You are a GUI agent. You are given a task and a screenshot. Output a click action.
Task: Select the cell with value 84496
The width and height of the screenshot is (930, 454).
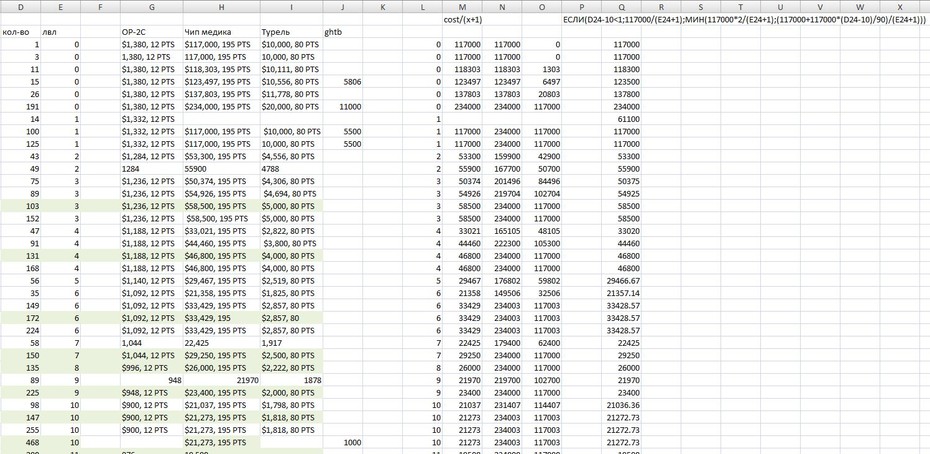tap(542, 181)
